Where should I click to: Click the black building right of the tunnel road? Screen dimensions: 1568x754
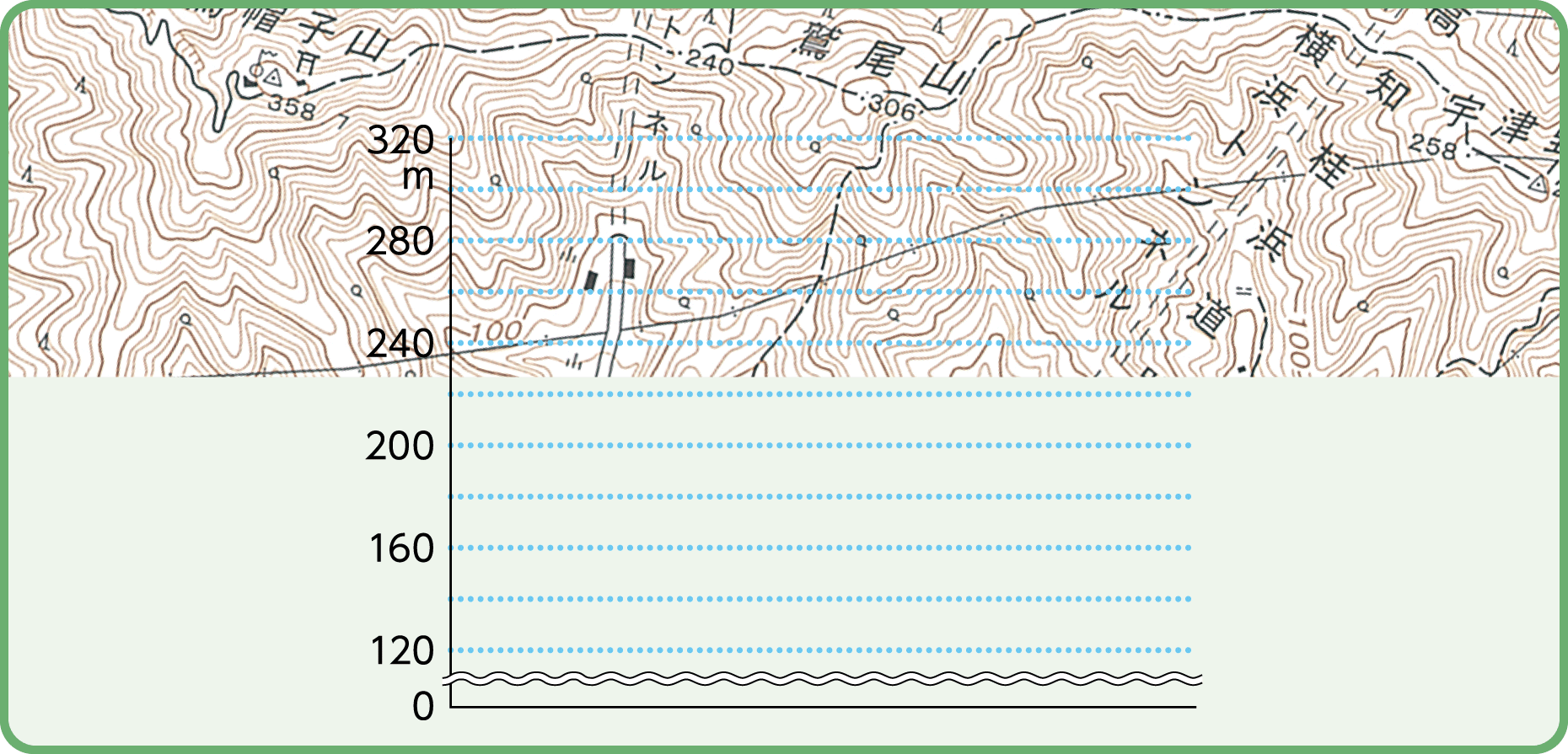point(630,268)
